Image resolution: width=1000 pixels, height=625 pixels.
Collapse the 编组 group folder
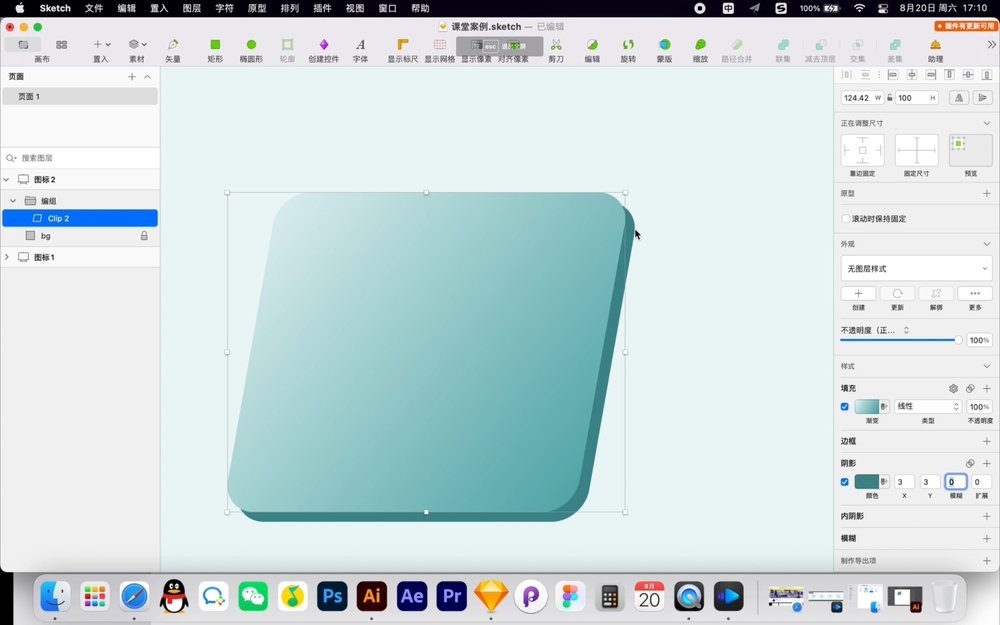pos(13,201)
